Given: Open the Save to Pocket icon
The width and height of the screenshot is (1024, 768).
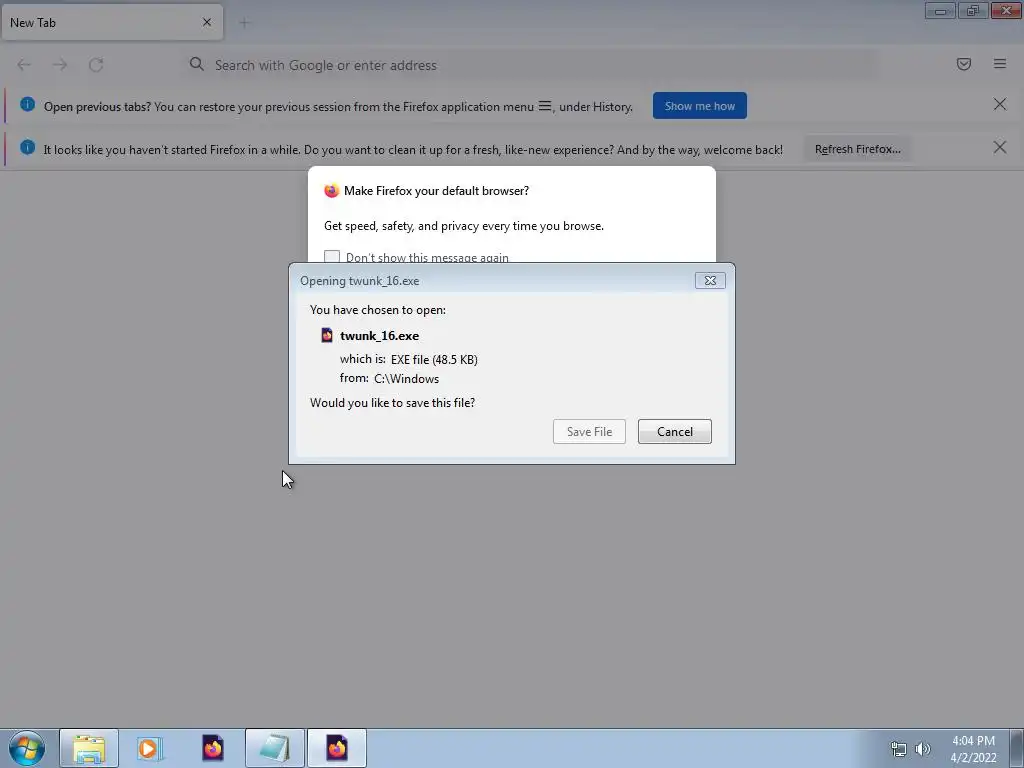Looking at the screenshot, I should coord(963,64).
